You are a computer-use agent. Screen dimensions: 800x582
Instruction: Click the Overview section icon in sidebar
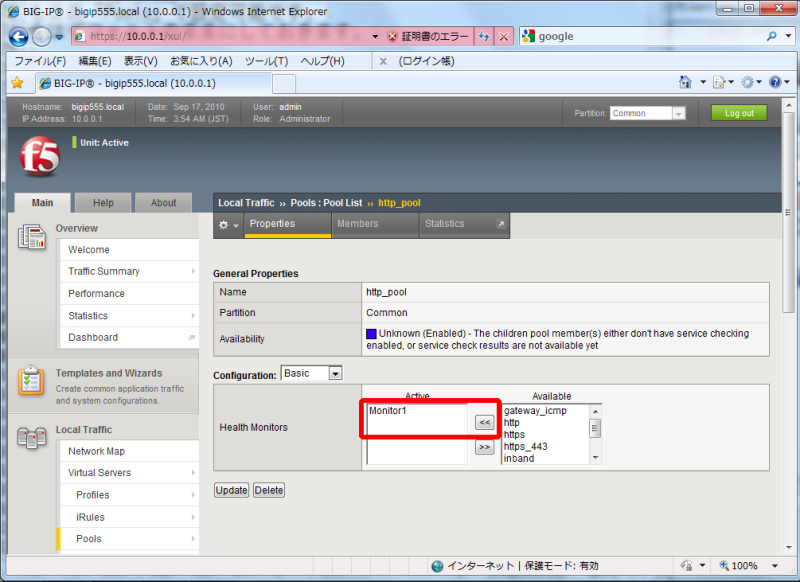pos(32,238)
